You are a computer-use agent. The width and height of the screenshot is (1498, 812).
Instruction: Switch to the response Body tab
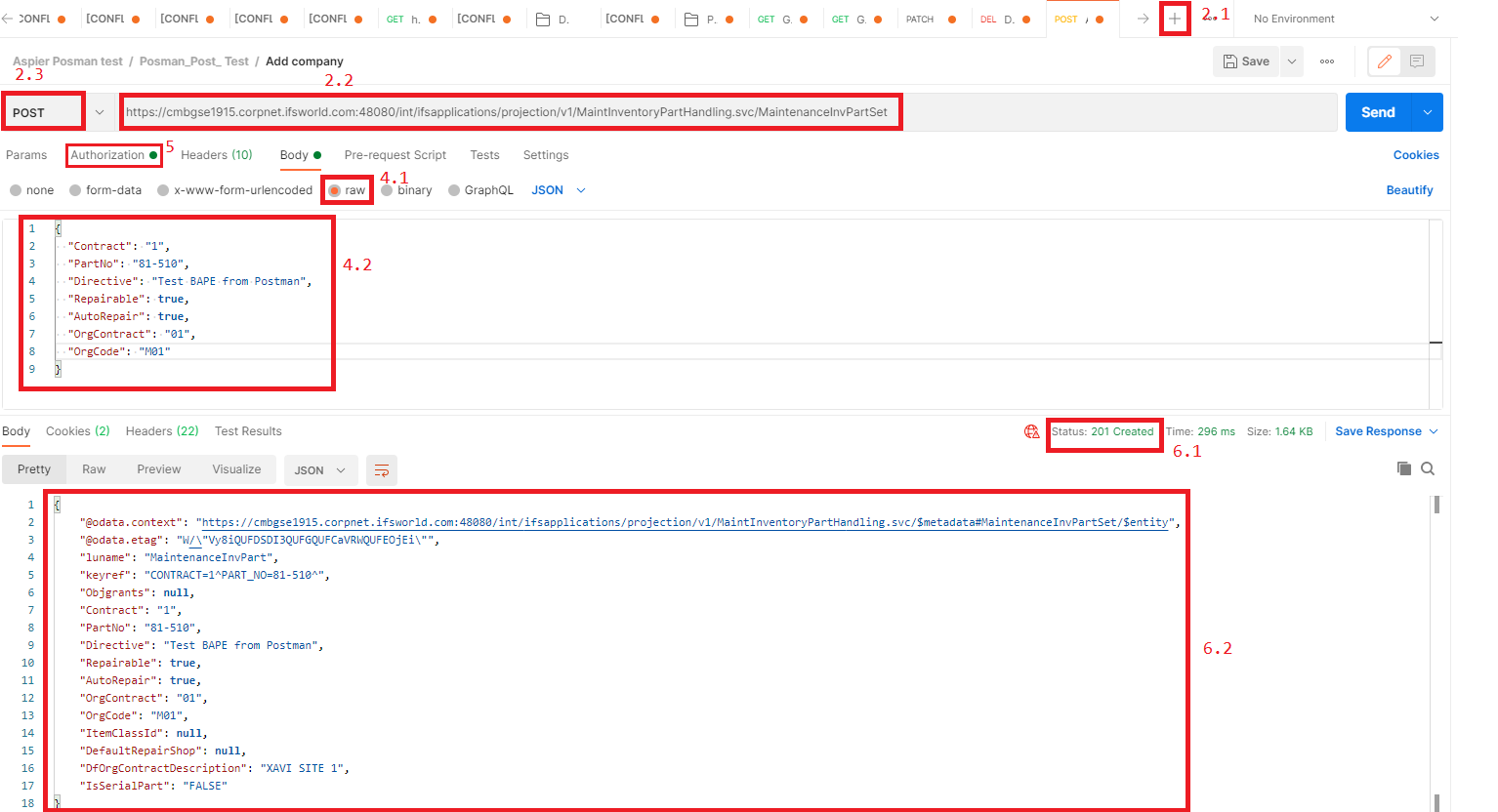coord(16,431)
